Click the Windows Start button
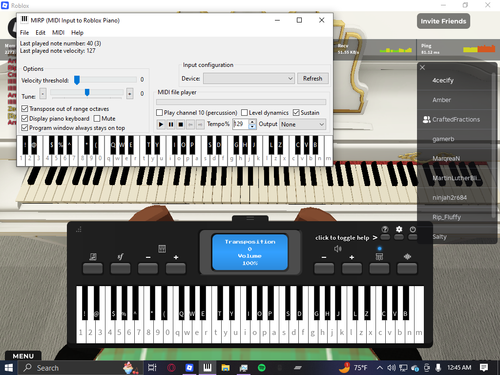The width and height of the screenshot is (500, 375). pyautogui.click(x=8, y=368)
